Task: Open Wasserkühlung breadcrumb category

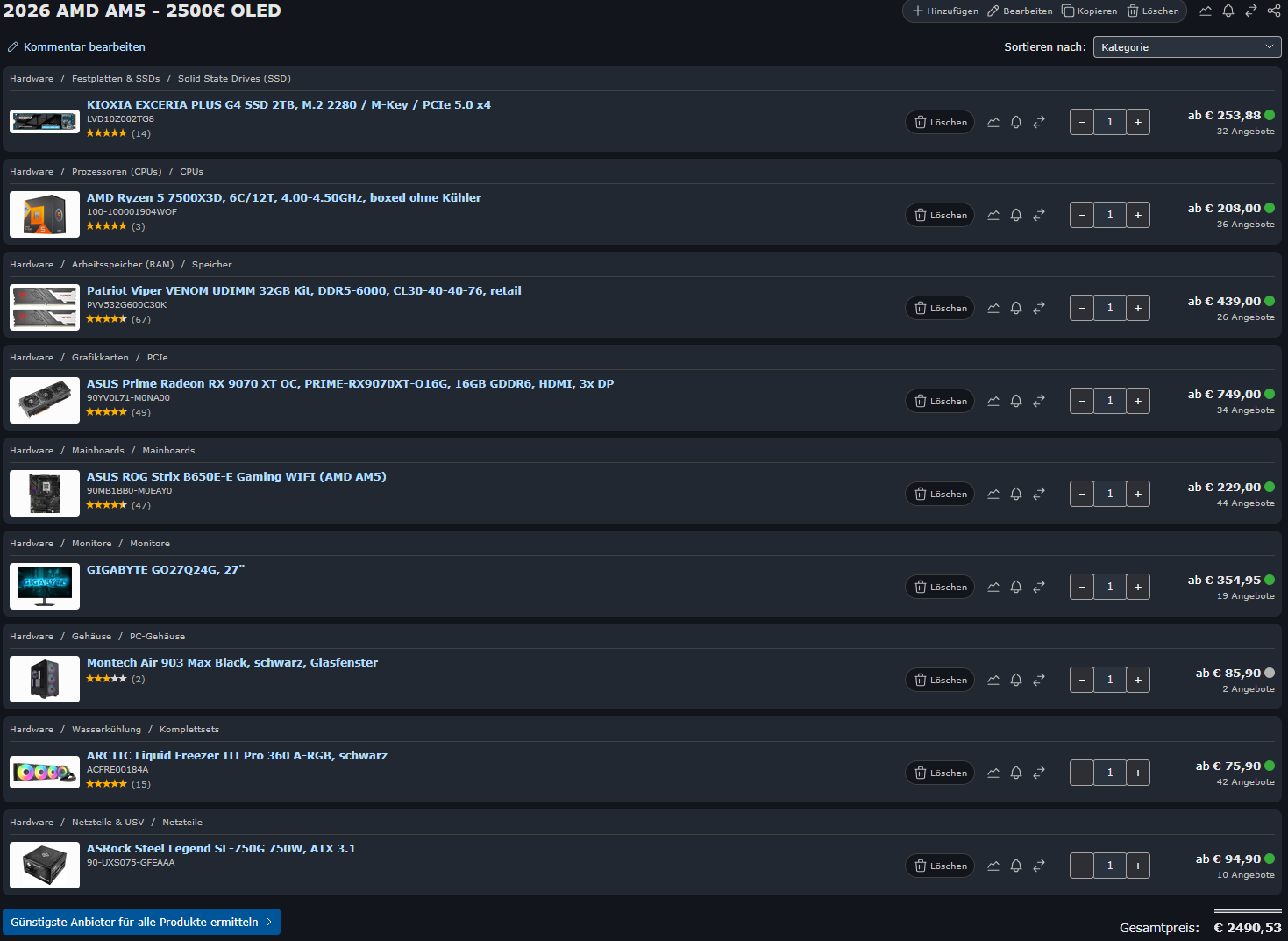Action: tap(106, 730)
